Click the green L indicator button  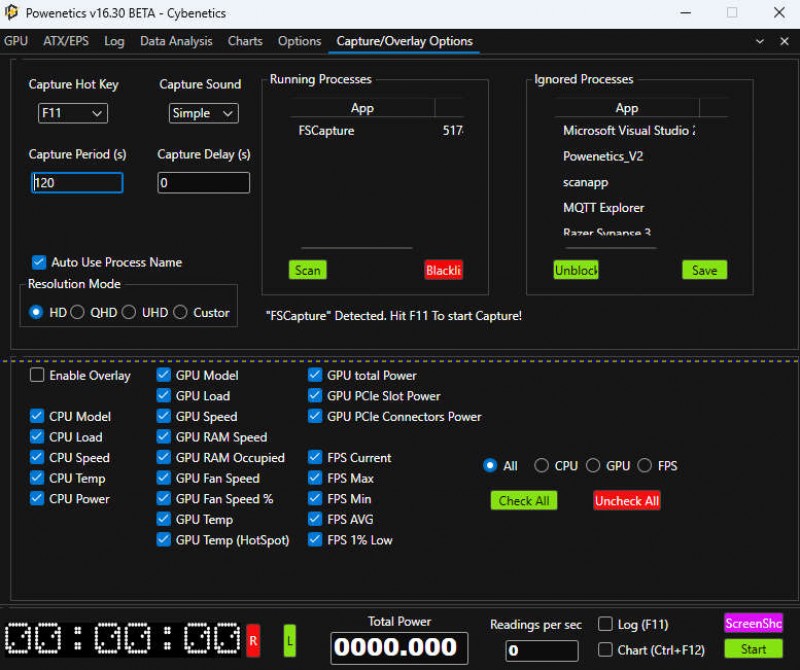290,639
